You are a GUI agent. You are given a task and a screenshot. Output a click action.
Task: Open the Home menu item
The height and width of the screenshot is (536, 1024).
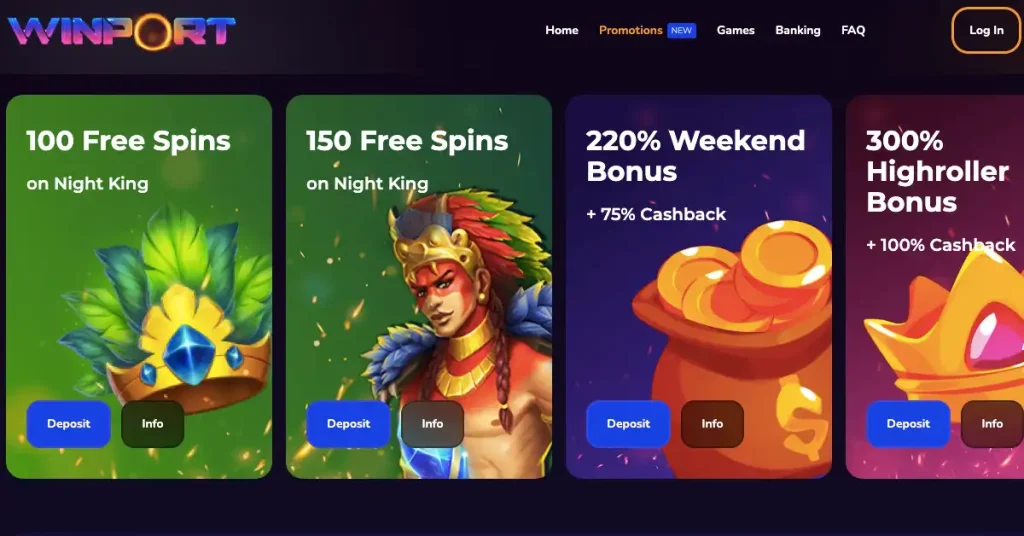pos(562,30)
